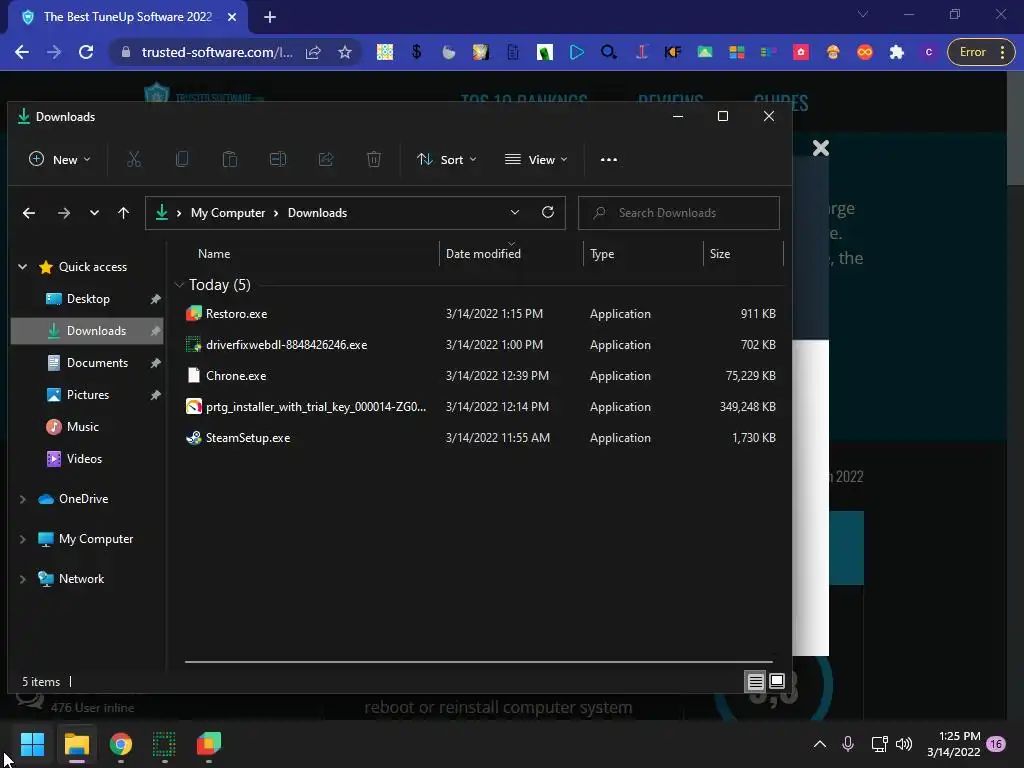Switch to large thumbnails view icon

[x=776, y=682]
